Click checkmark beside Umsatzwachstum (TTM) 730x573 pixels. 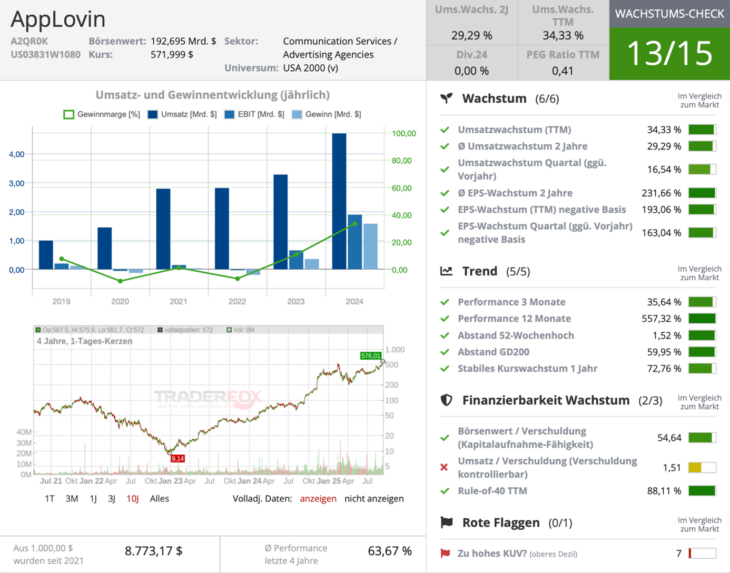click(445, 129)
